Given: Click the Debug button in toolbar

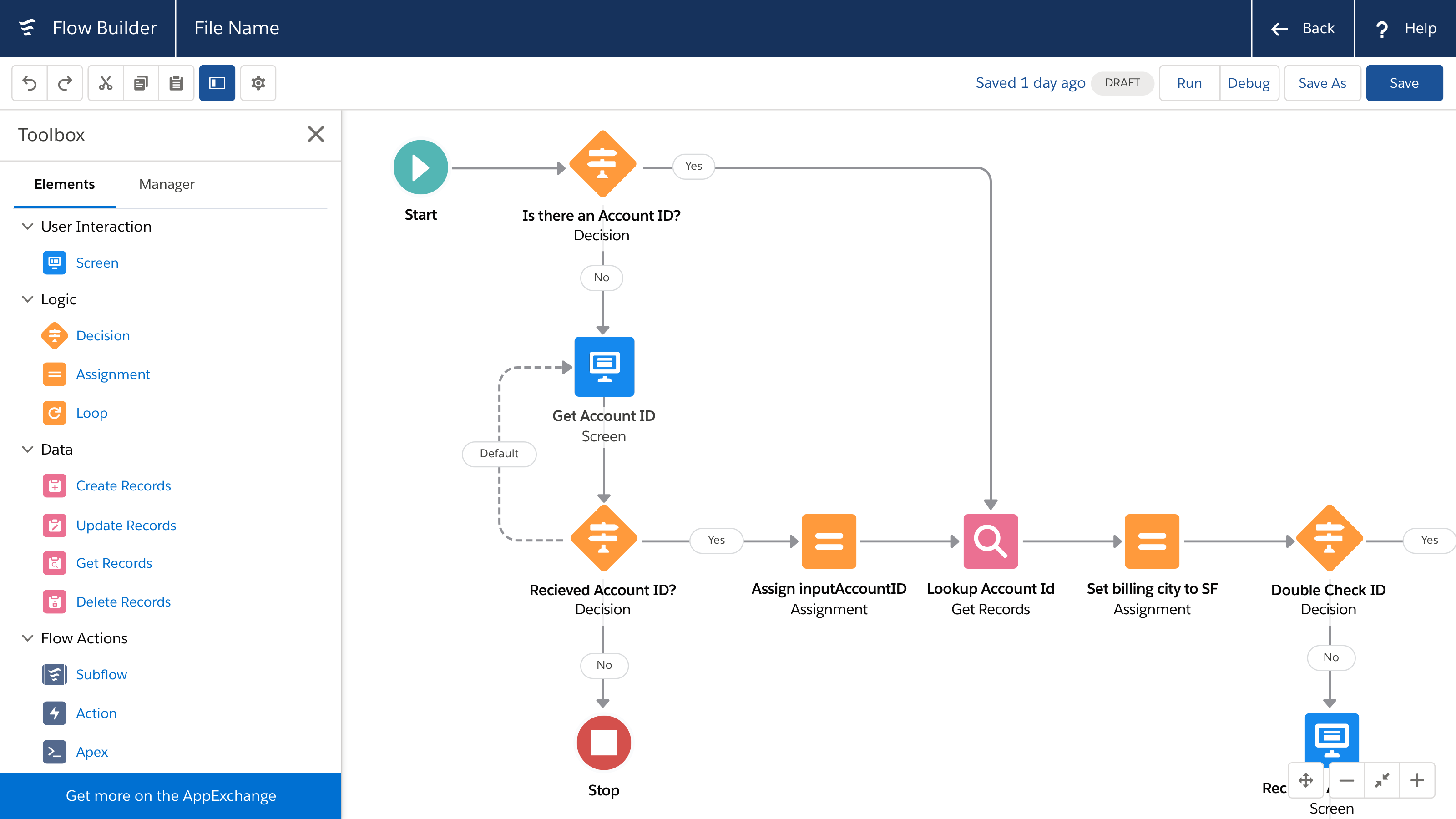Looking at the screenshot, I should (x=1248, y=83).
